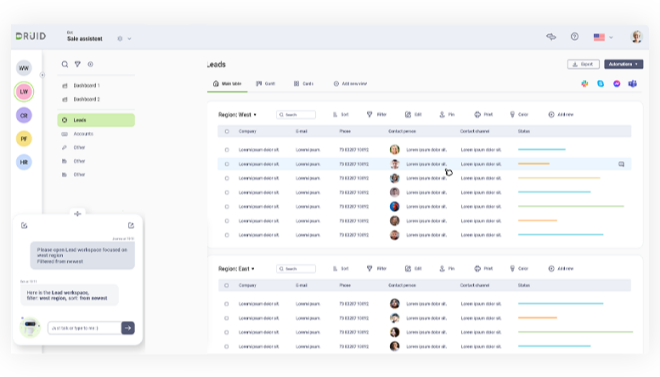This screenshot has height=377, width=660.
Task: Click Sort in the Region East toolbar
Action: pos(341,268)
